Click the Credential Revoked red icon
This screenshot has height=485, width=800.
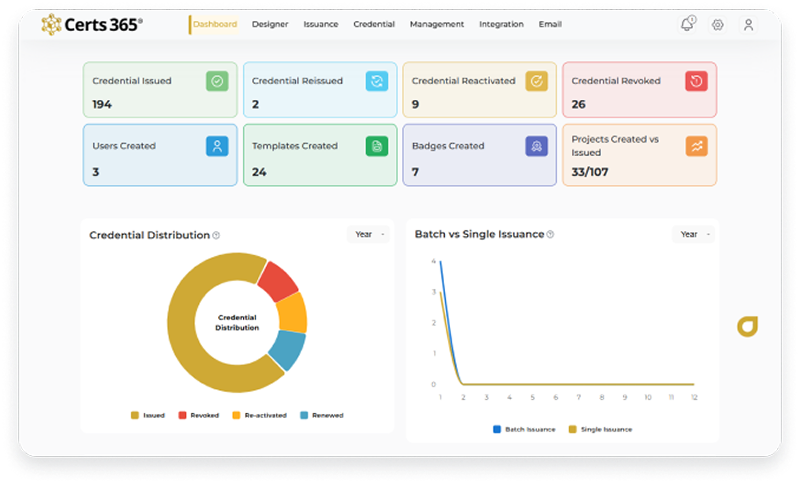pos(696,81)
